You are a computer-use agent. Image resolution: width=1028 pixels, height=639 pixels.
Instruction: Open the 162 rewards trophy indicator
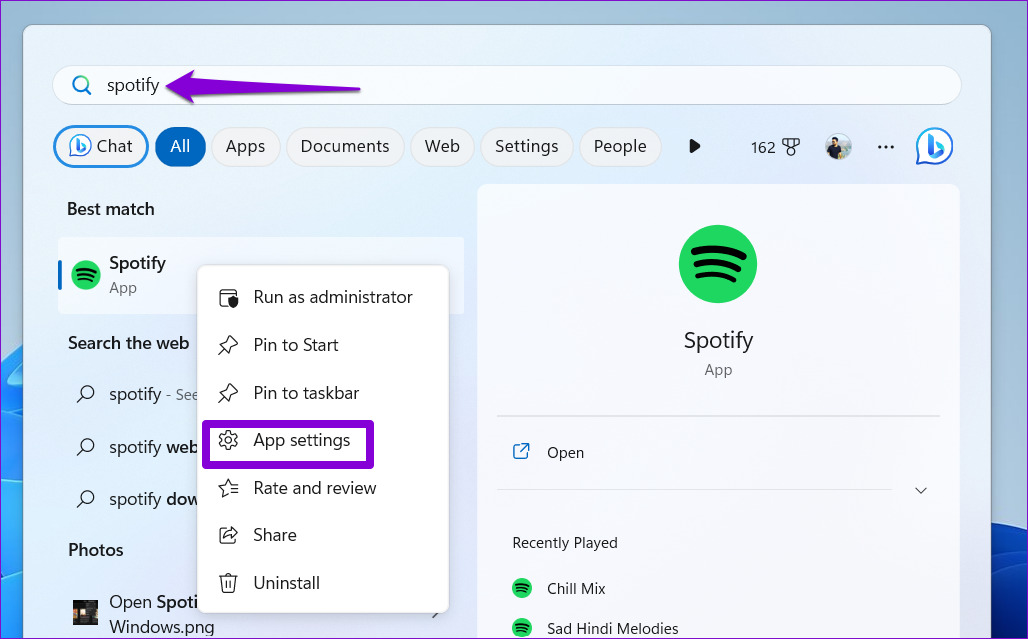pyautogui.click(x=776, y=147)
